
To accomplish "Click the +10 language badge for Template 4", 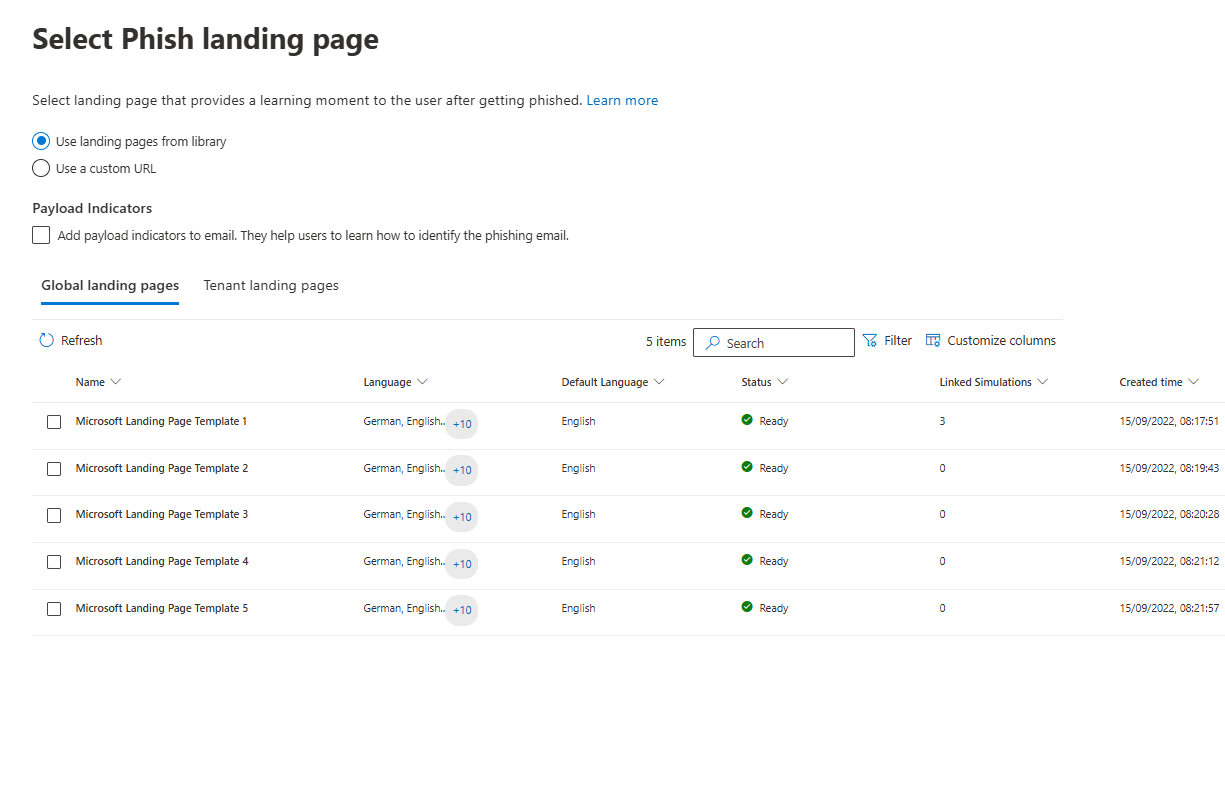I will click(461, 564).
